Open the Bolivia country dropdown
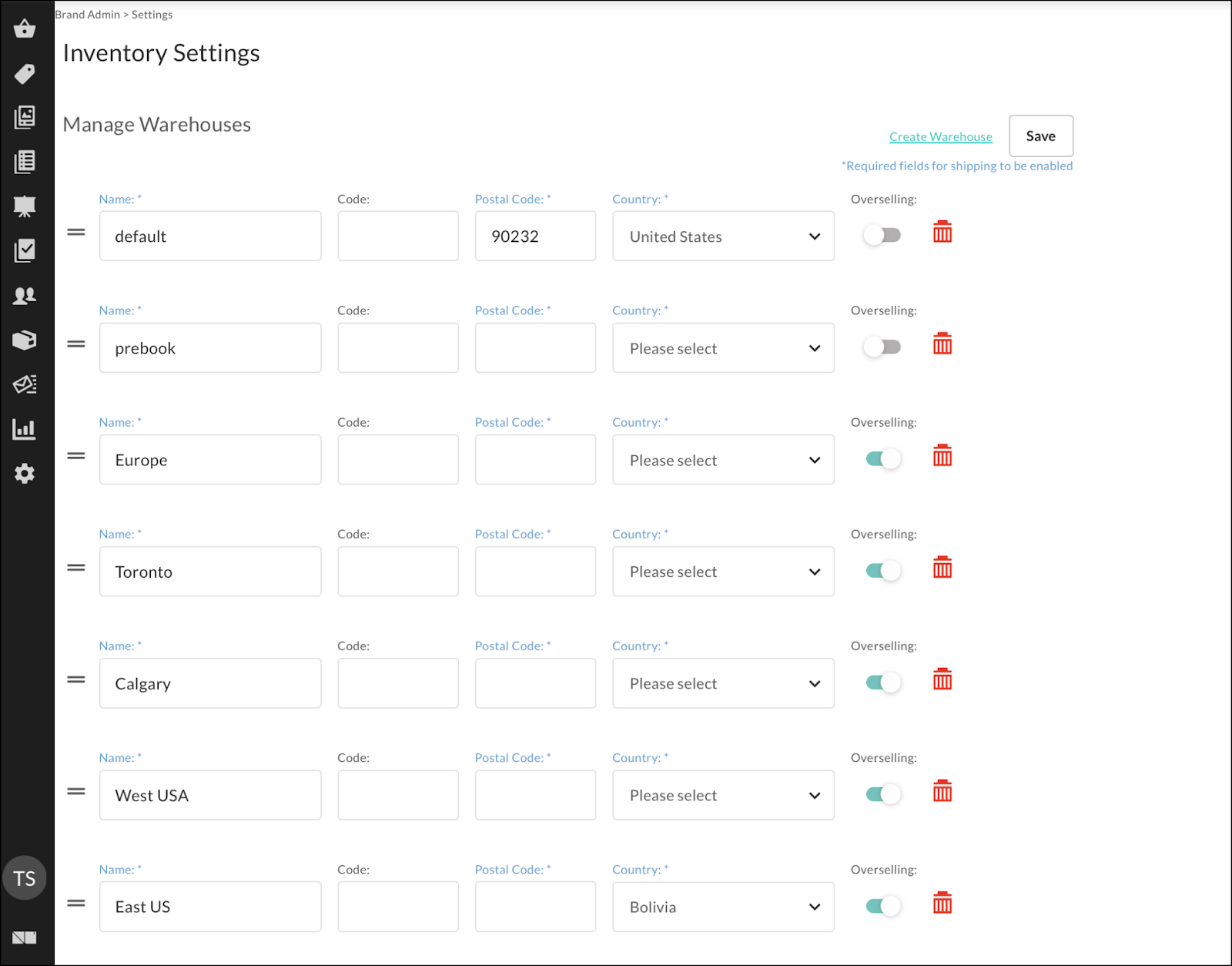 point(723,907)
